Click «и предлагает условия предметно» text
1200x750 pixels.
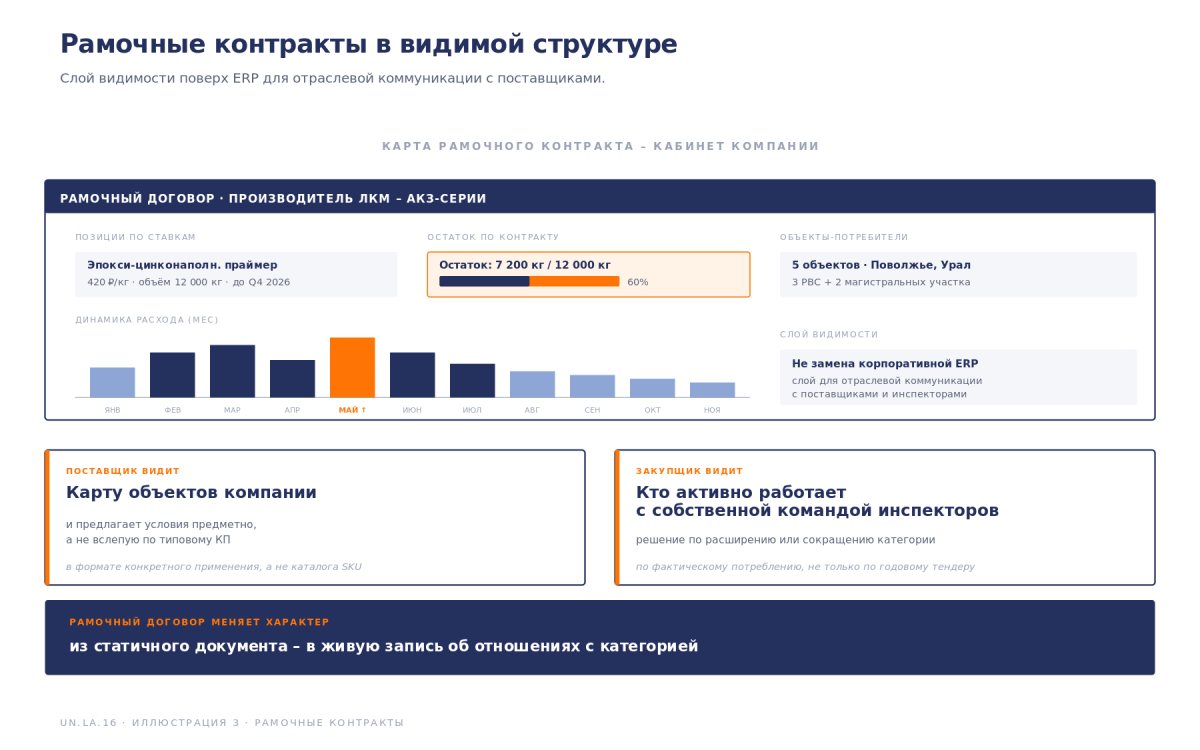click(x=161, y=524)
